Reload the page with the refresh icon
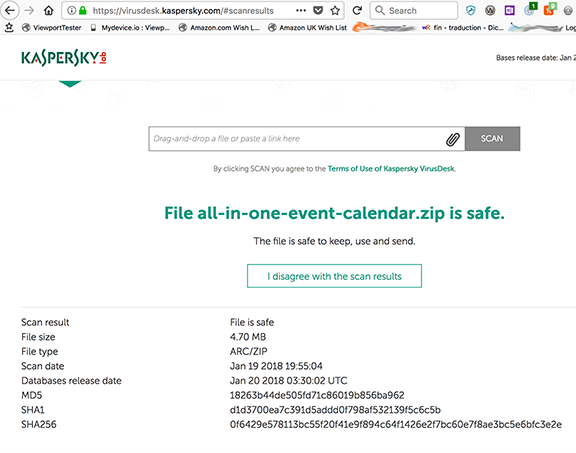Viewport: 576px width, 453px height. tap(357, 11)
